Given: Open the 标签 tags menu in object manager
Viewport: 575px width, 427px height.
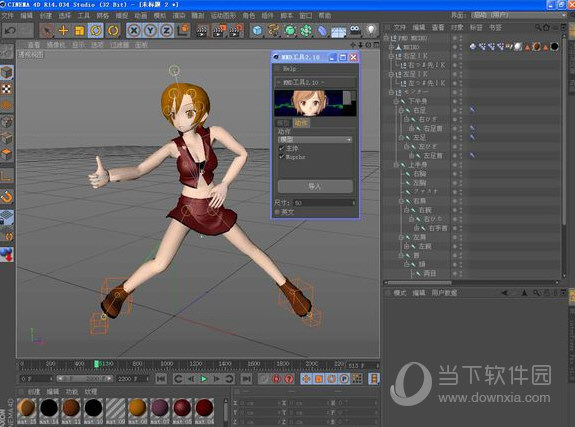Looking at the screenshot, I should click(476, 28).
